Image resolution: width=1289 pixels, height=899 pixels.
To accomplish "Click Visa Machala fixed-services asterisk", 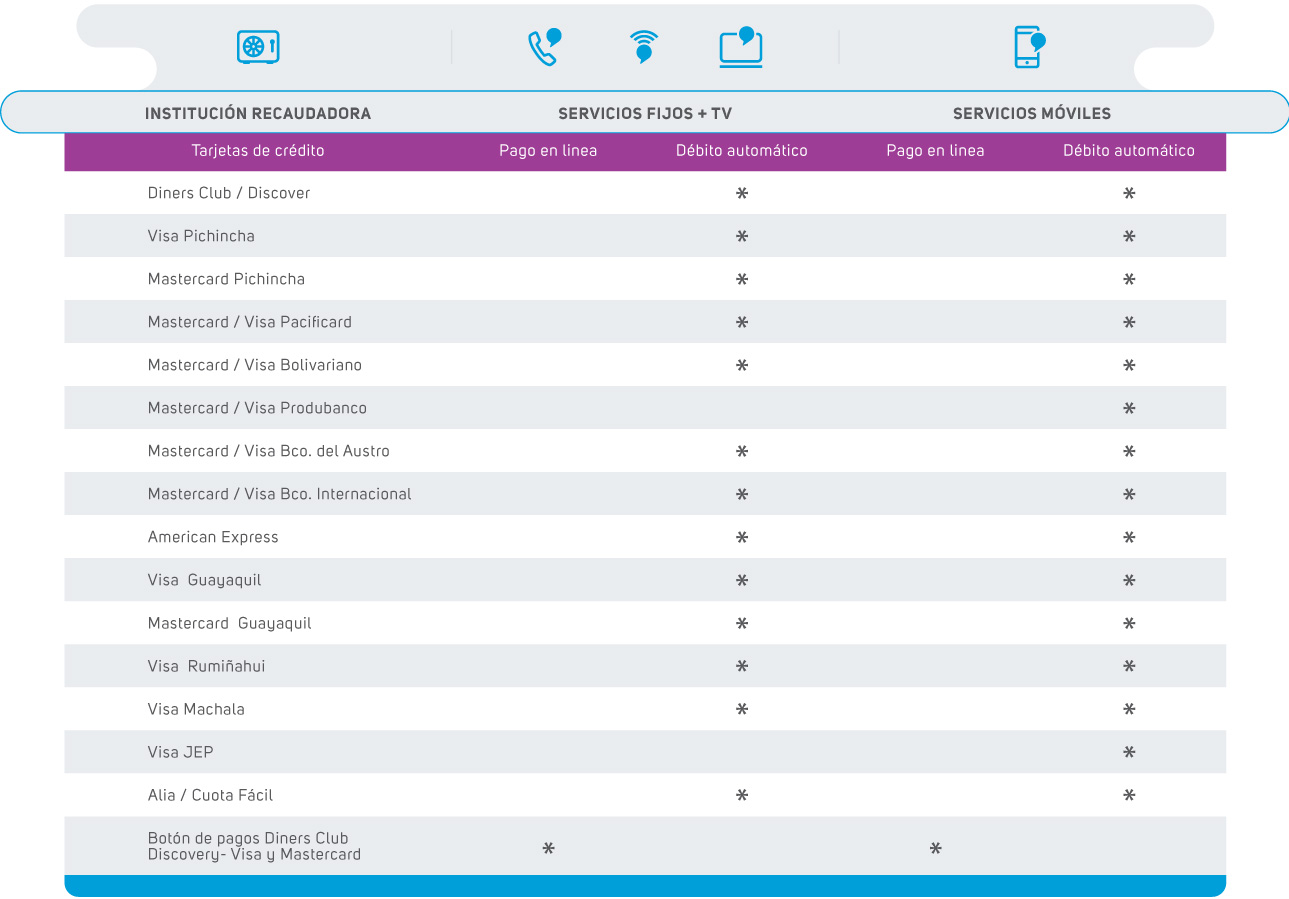I will click(x=742, y=710).
